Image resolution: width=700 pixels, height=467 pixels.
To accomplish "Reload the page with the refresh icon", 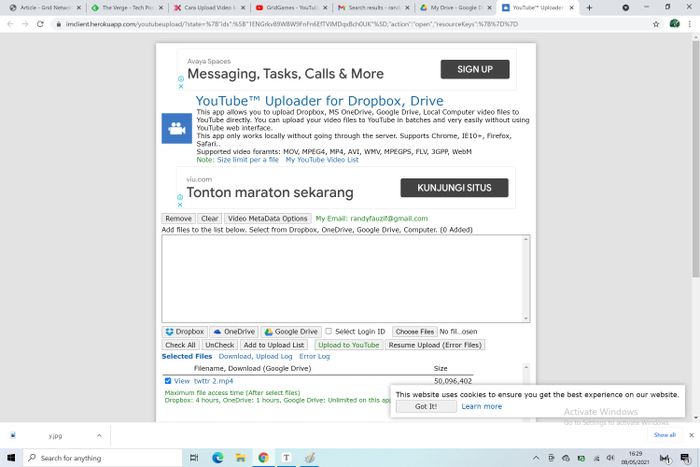I will click(x=40, y=24).
